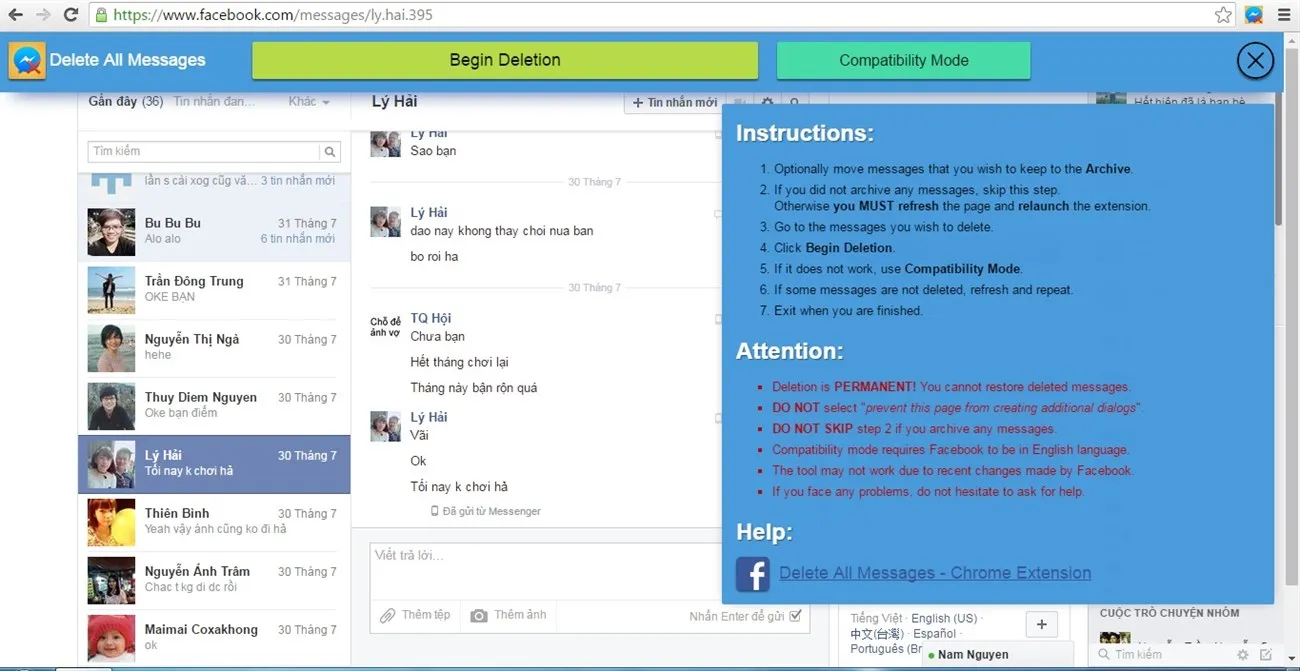
Task: Expand the Khác dropdown in message list
Action: [309, 102]
